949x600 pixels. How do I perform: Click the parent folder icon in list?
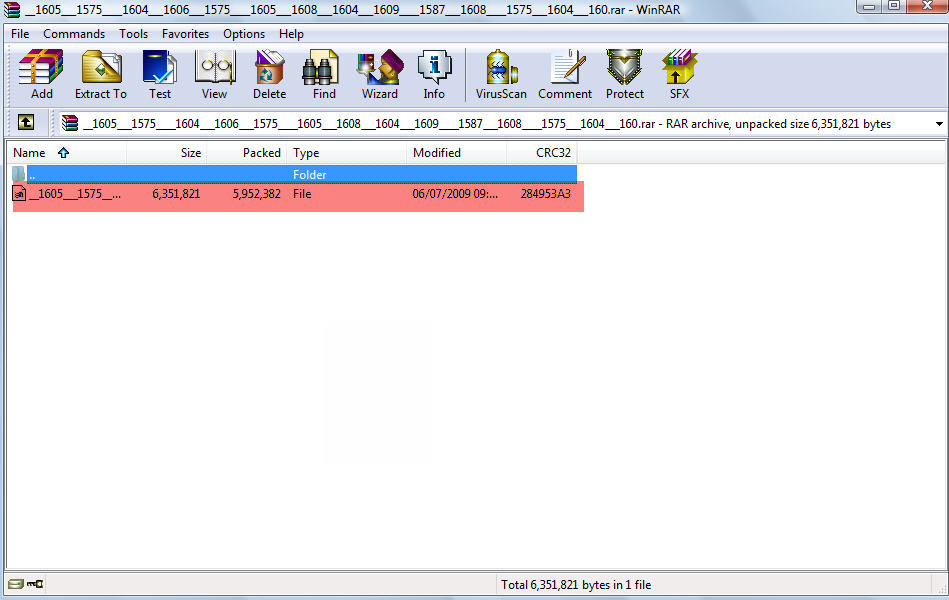click(x=19, y=174)
